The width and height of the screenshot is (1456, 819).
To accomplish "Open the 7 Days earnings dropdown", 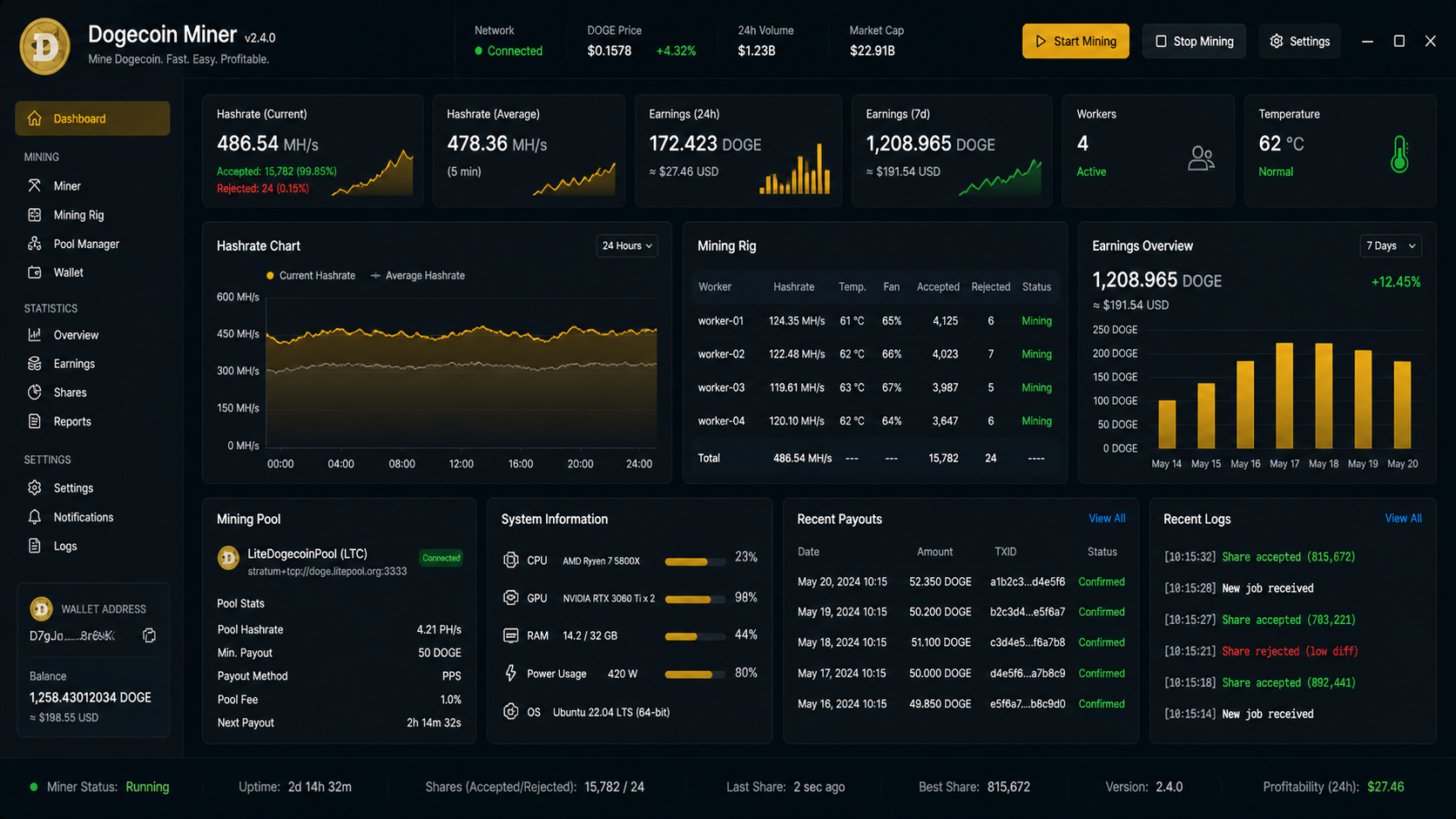I will [1391, 246].
